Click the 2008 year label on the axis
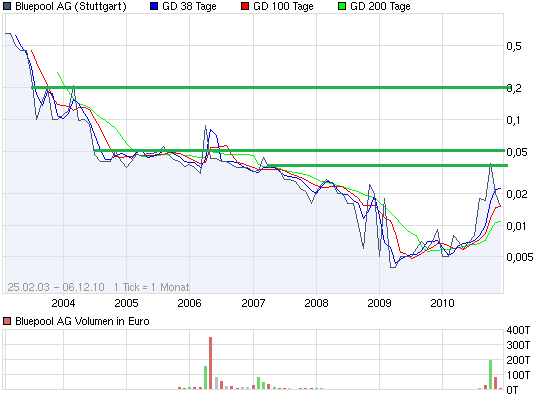 [316, 303]
